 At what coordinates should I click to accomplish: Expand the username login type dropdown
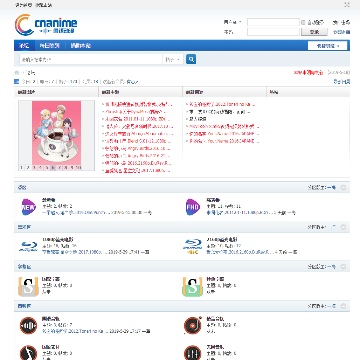click(x=233, y=22)
